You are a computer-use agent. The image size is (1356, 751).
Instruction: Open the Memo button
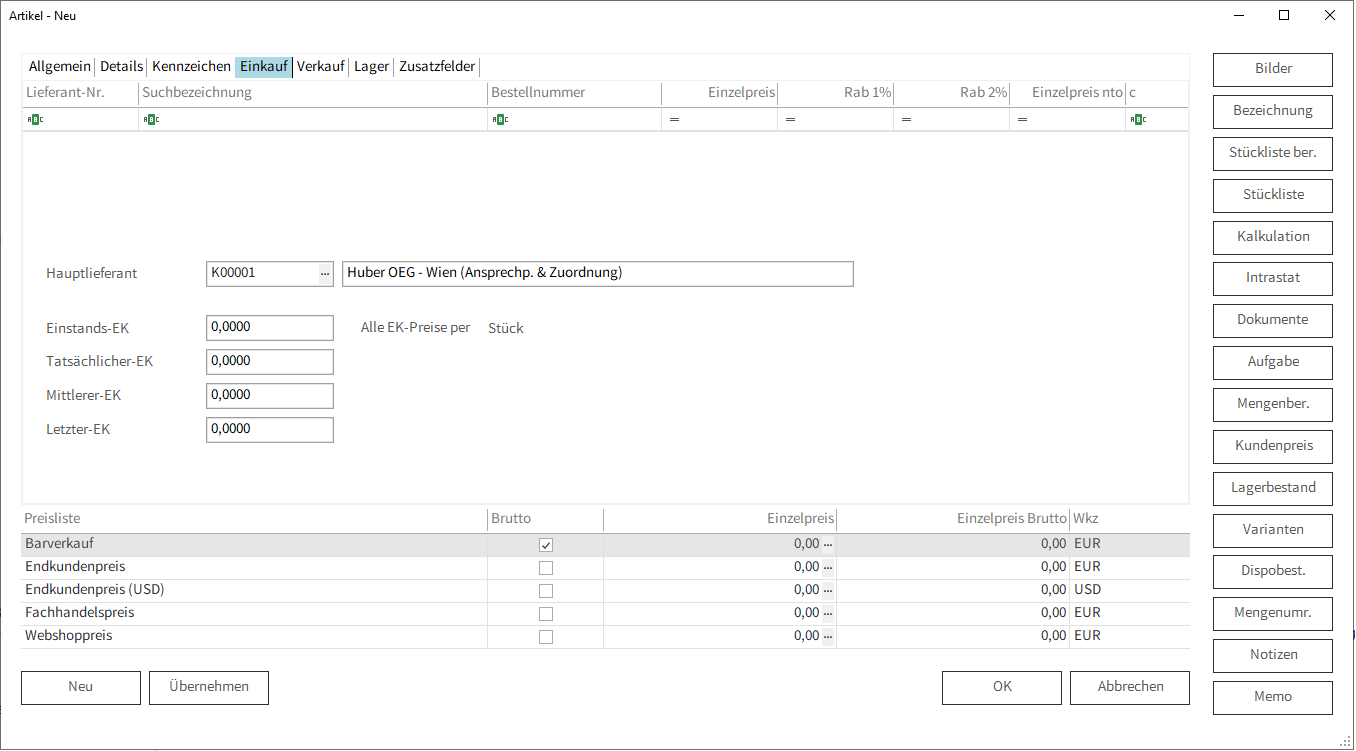1273,697
